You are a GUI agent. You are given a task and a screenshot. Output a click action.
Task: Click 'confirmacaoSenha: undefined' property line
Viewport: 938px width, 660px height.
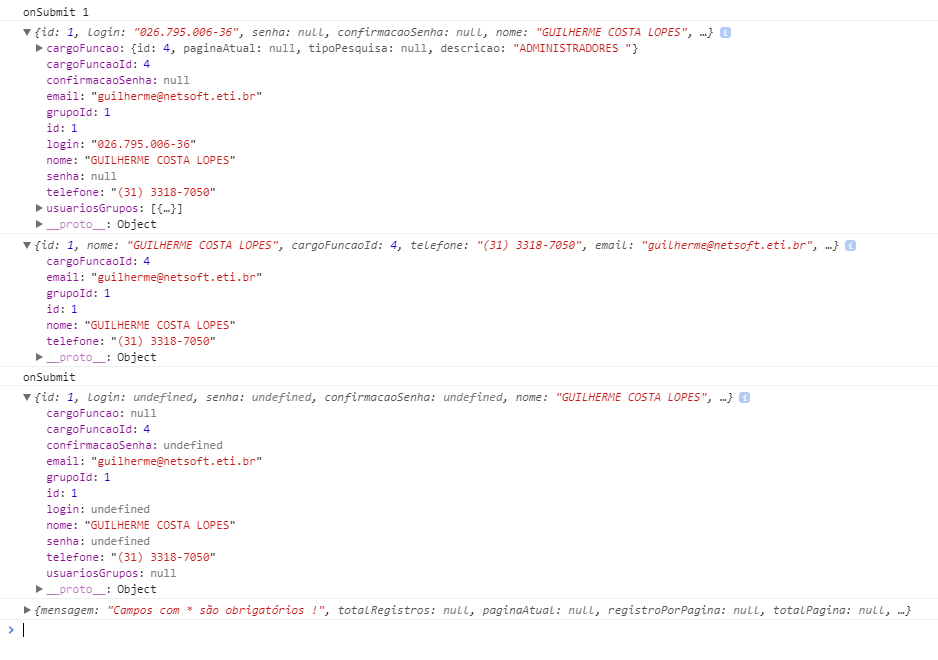pos(135,445)
